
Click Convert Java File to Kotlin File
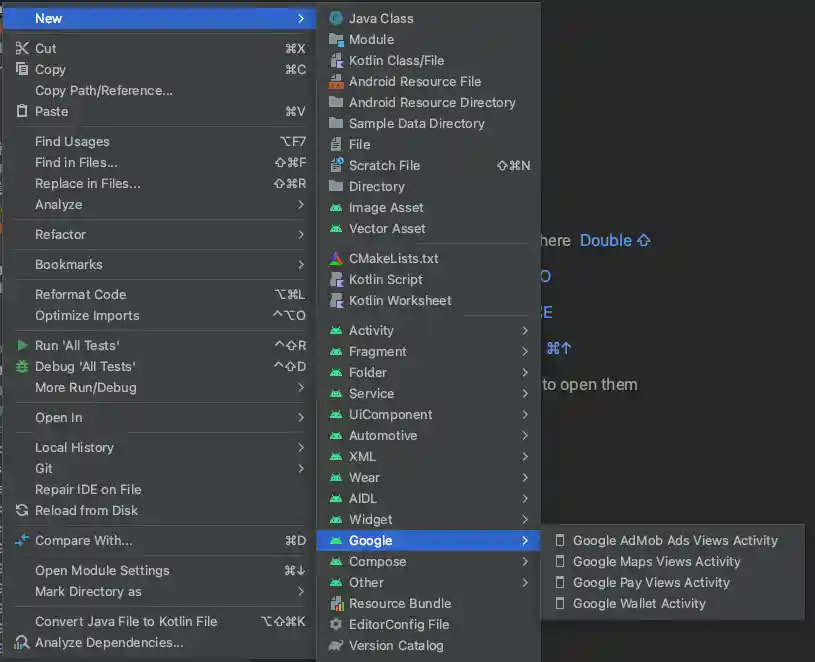click(x=126, y=621)
